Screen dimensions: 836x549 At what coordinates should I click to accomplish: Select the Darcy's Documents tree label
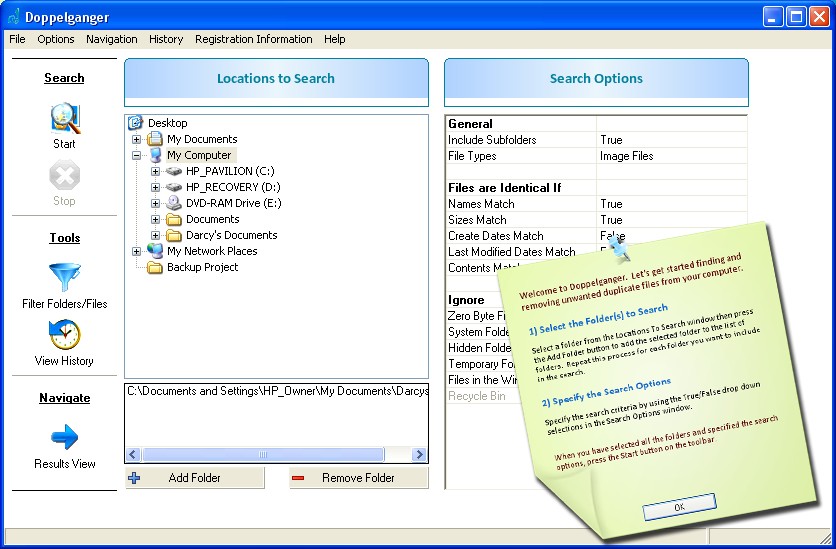(x=231, y=235)
